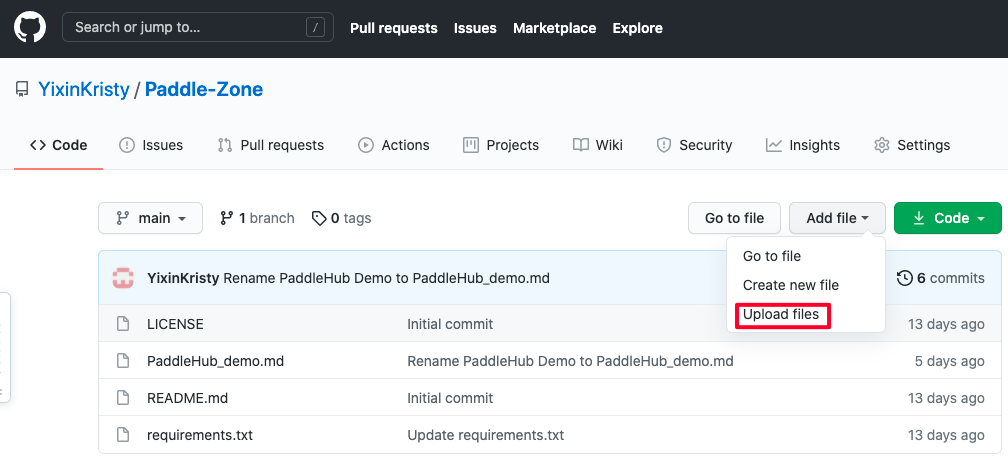Switch to the repository Pull requests tab
Image resolution: width=1008 pixels, height=466 pixels.
[x=271, y=145]
